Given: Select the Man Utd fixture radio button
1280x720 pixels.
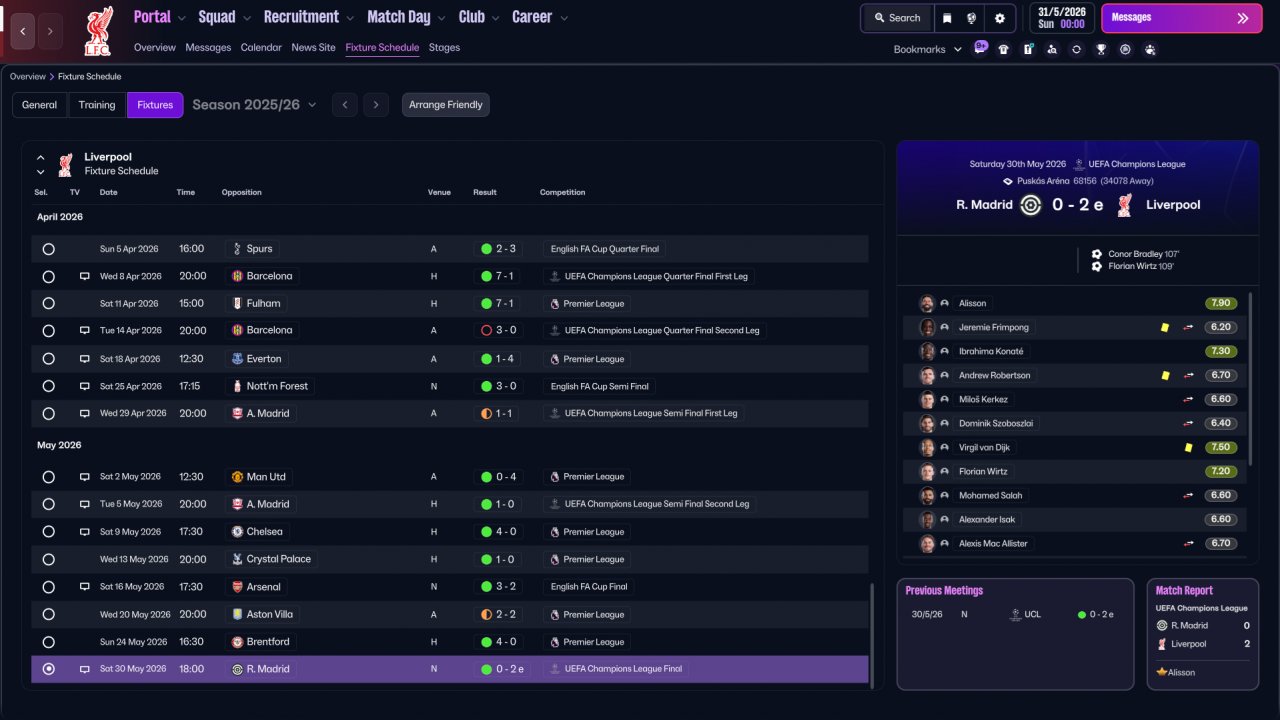Looking at the screenshot, I should (48, 477).
